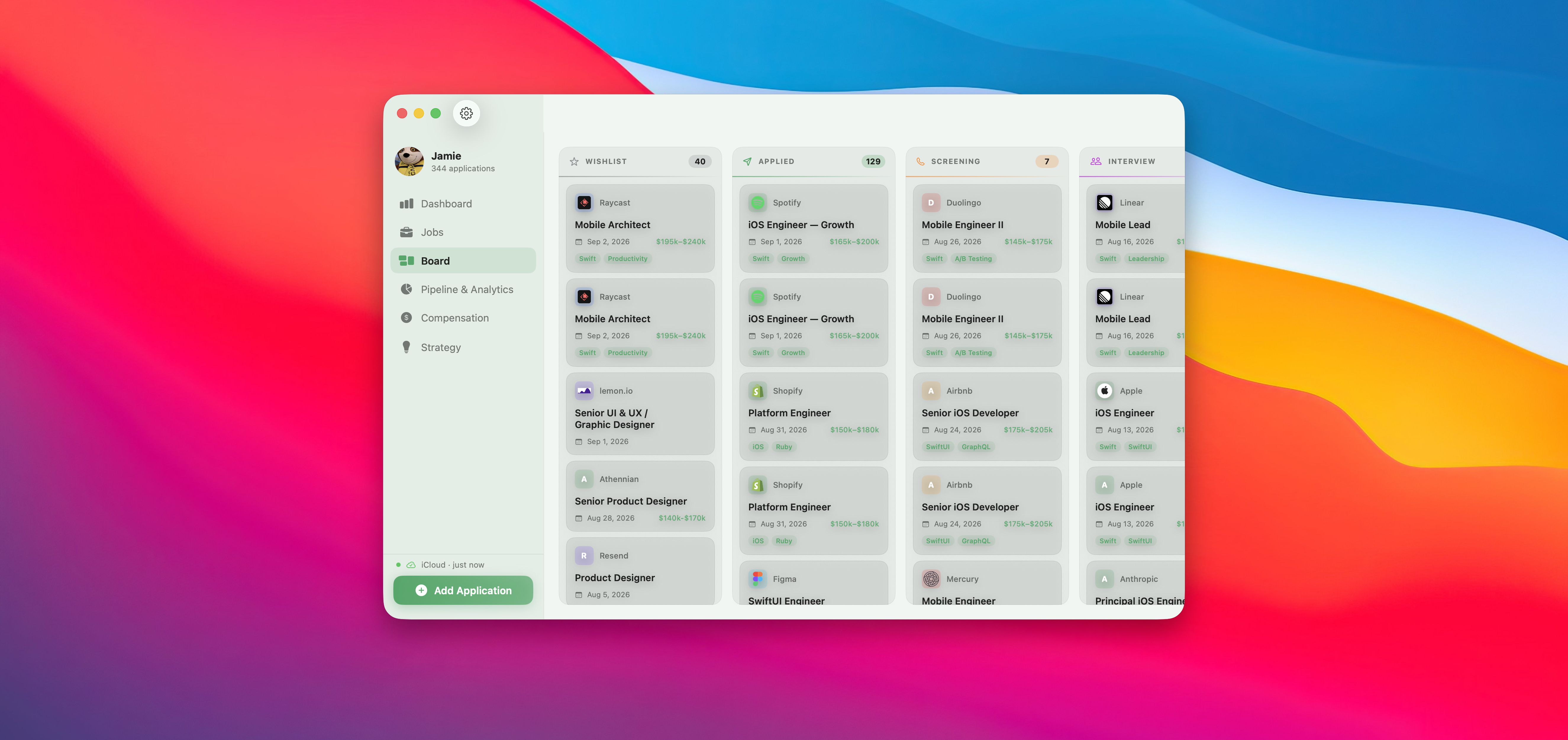Open the Dashboard sidebar item

(x=463, y=203)
